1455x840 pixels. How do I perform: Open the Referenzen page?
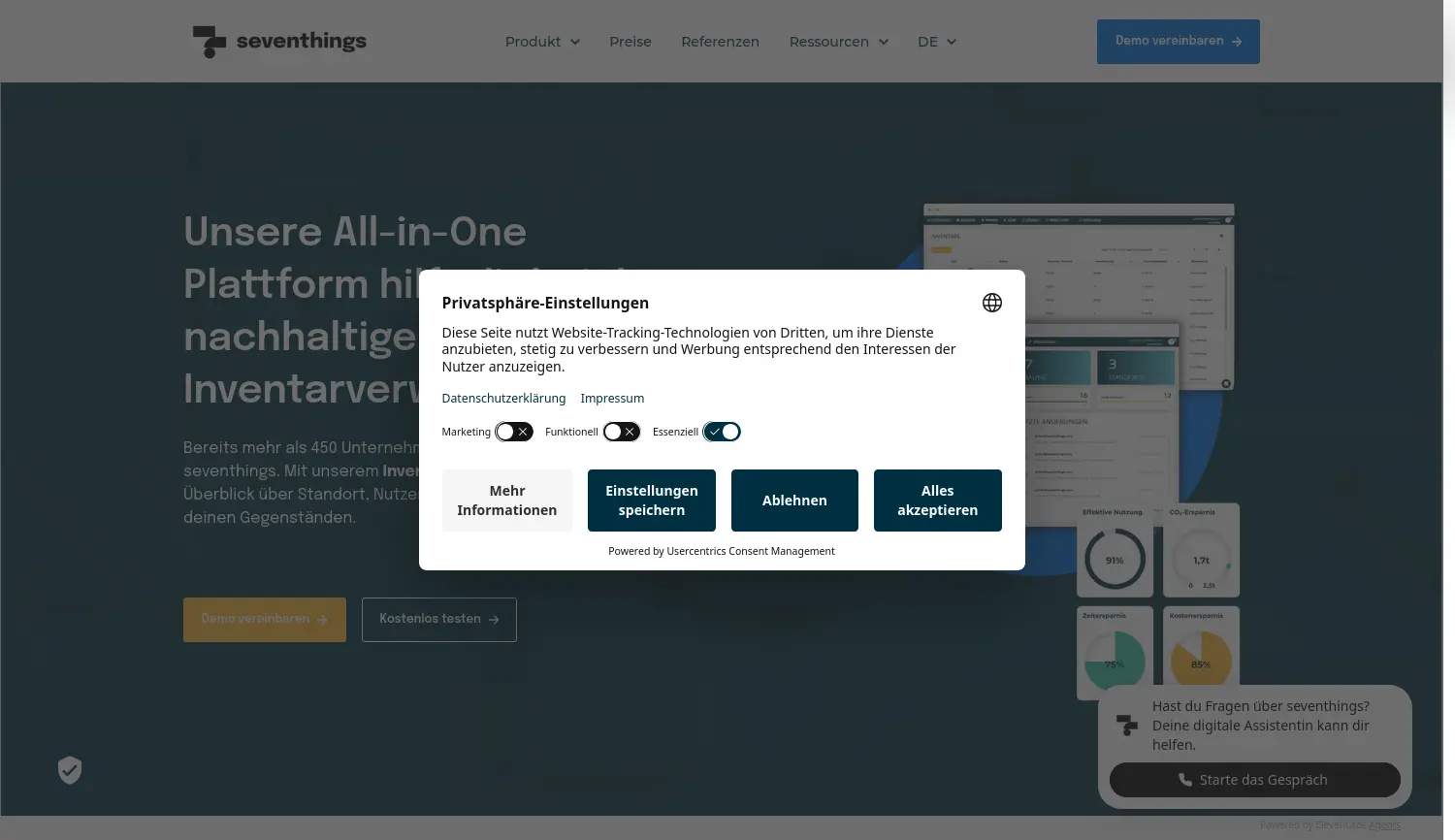point(720,42)
